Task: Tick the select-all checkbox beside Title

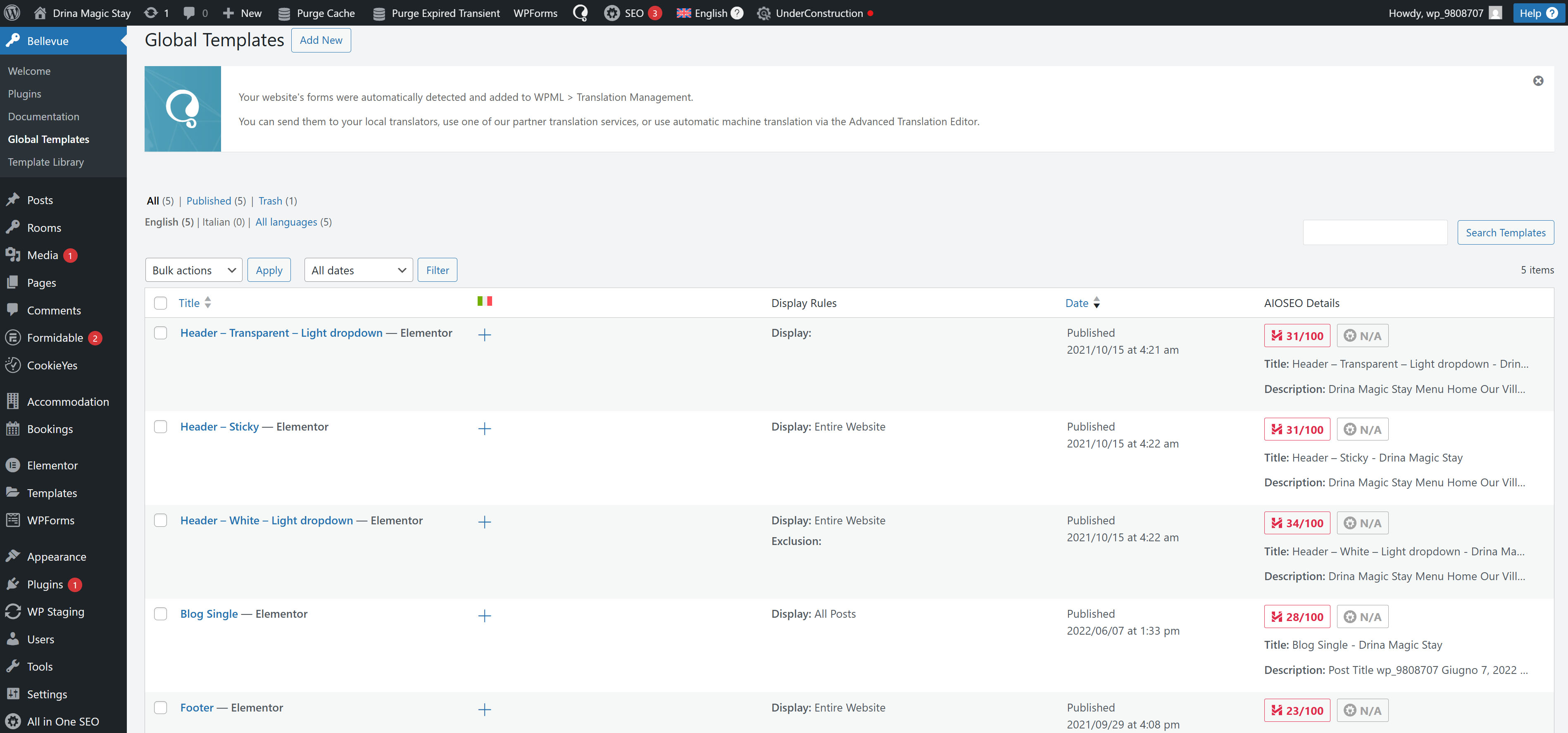Action: point(161,302)
